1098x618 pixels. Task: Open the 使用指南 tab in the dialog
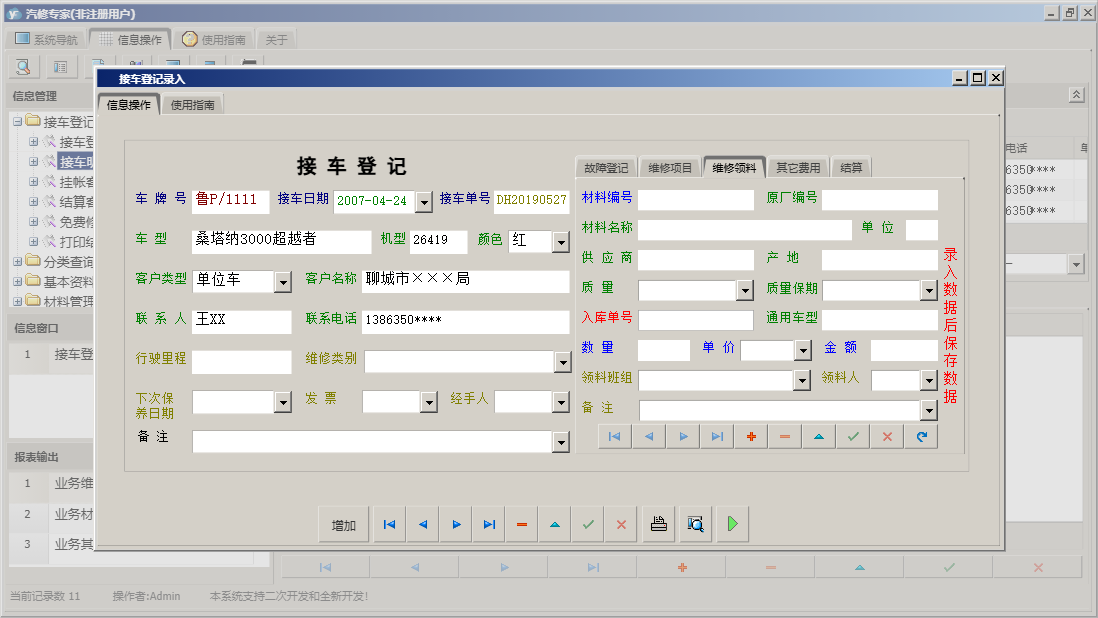(192, 103)
